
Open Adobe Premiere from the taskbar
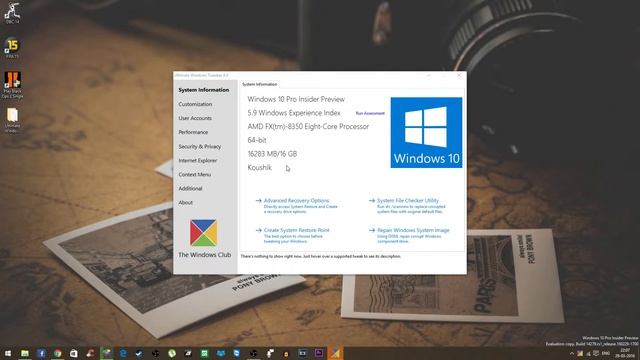[319, 353]
